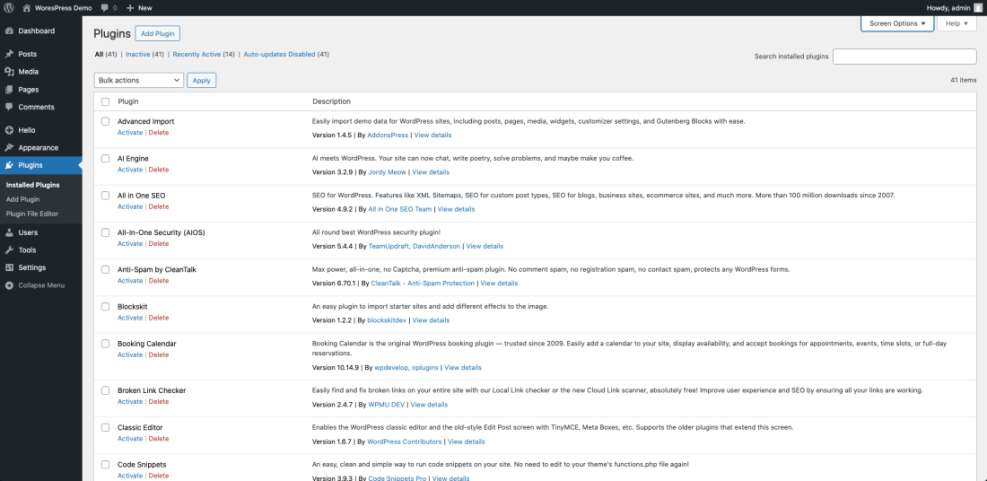The height and width of the screenshot is (481, 987).
Task: Click the Tools wrench icon
Action: [9, 250]
